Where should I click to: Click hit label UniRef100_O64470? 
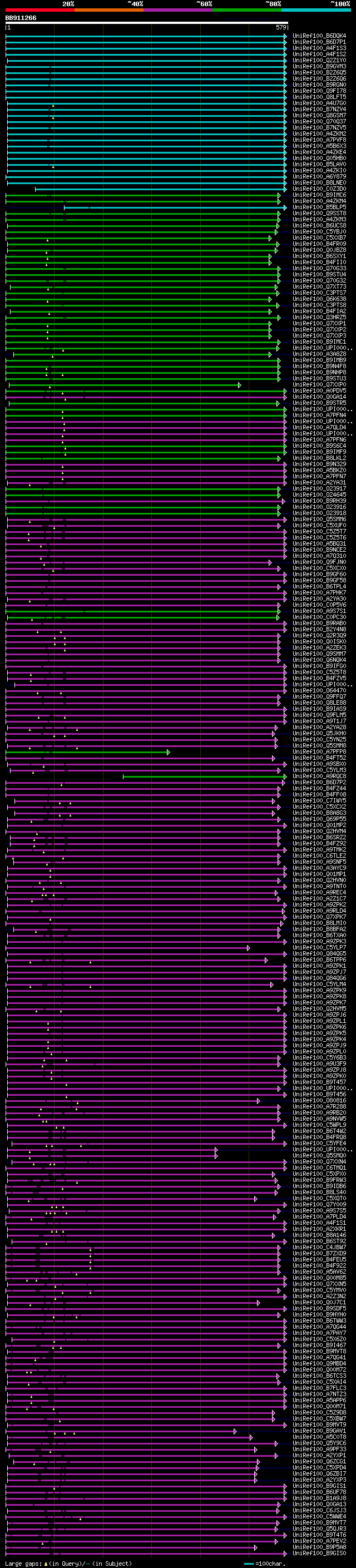[319, 690]
